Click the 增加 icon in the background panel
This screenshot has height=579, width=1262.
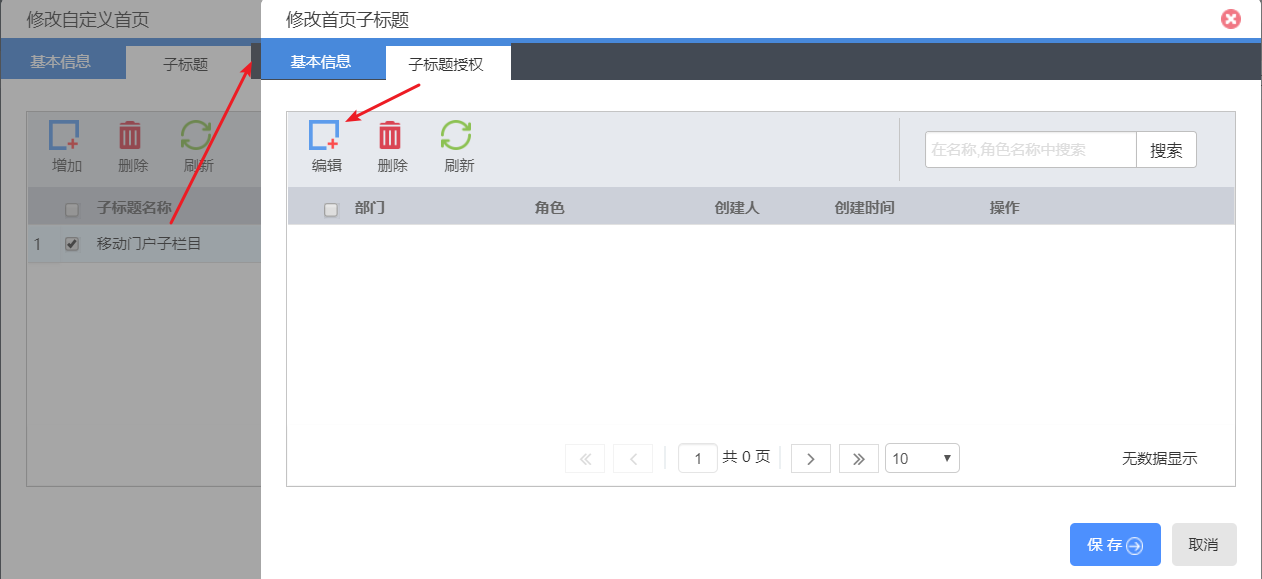click(x=65, y=137)
